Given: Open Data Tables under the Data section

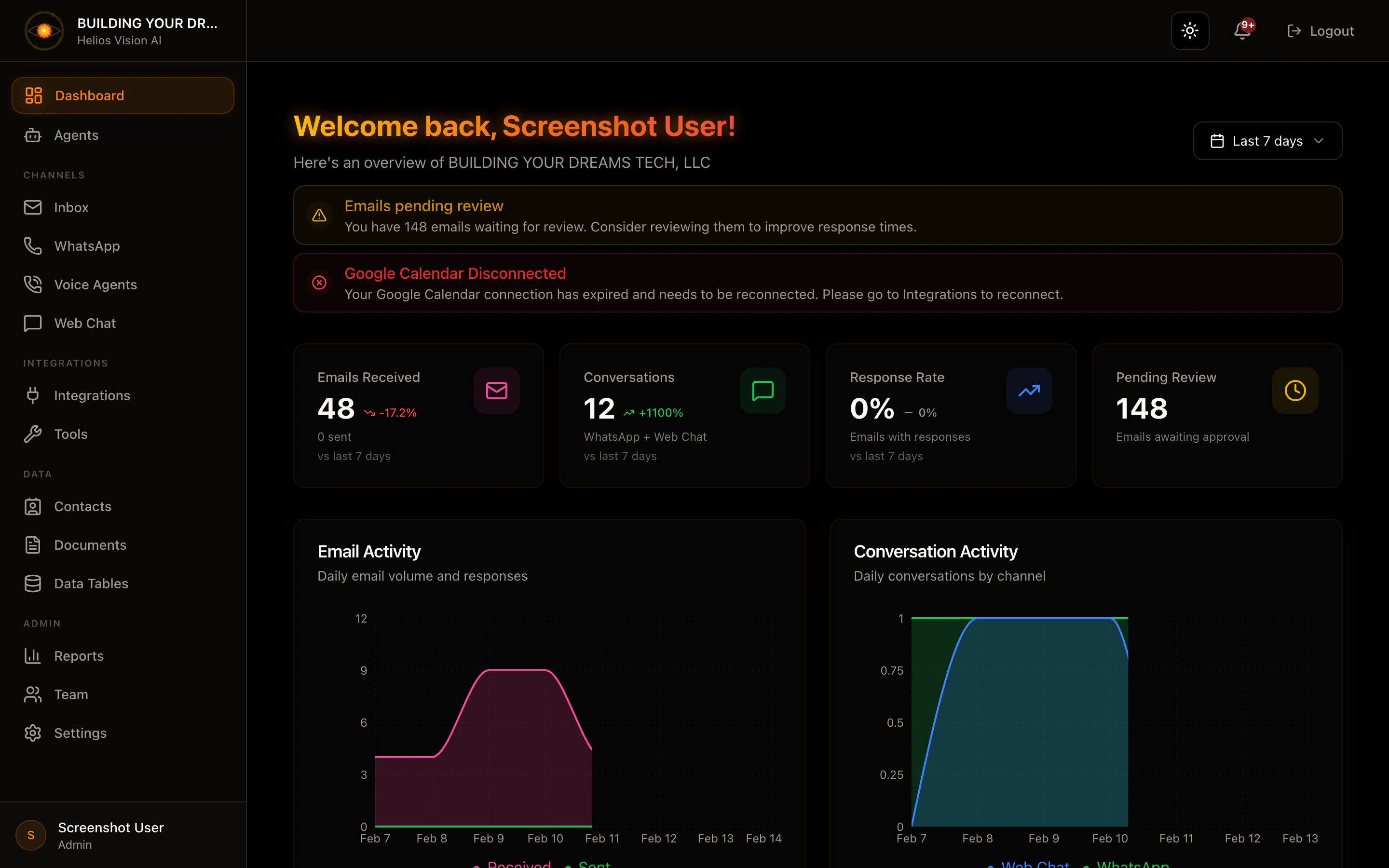Looking at the screenshot, I should 91,583.
